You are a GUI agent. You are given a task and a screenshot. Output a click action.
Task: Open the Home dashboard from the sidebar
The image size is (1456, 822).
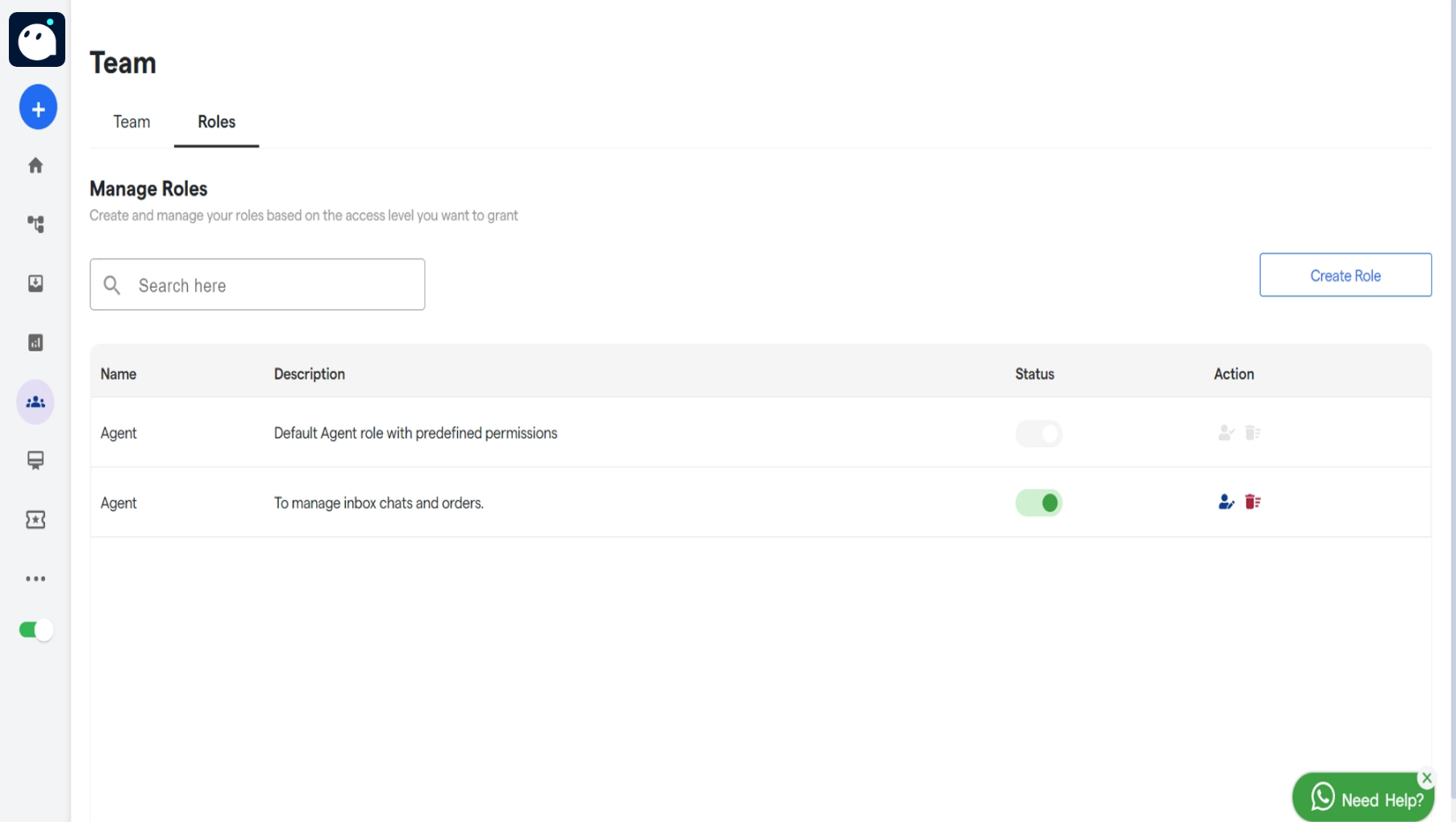[35, 165]
